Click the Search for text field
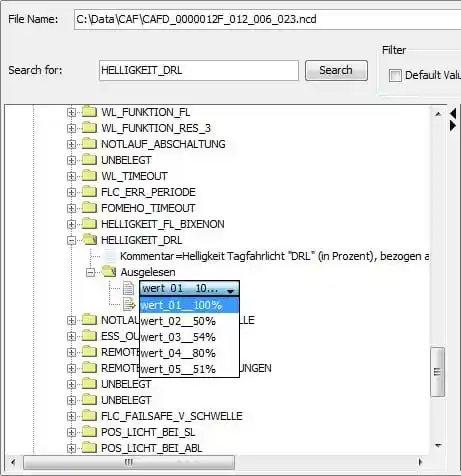The image size is (461, 476). [x=199, y=70]
